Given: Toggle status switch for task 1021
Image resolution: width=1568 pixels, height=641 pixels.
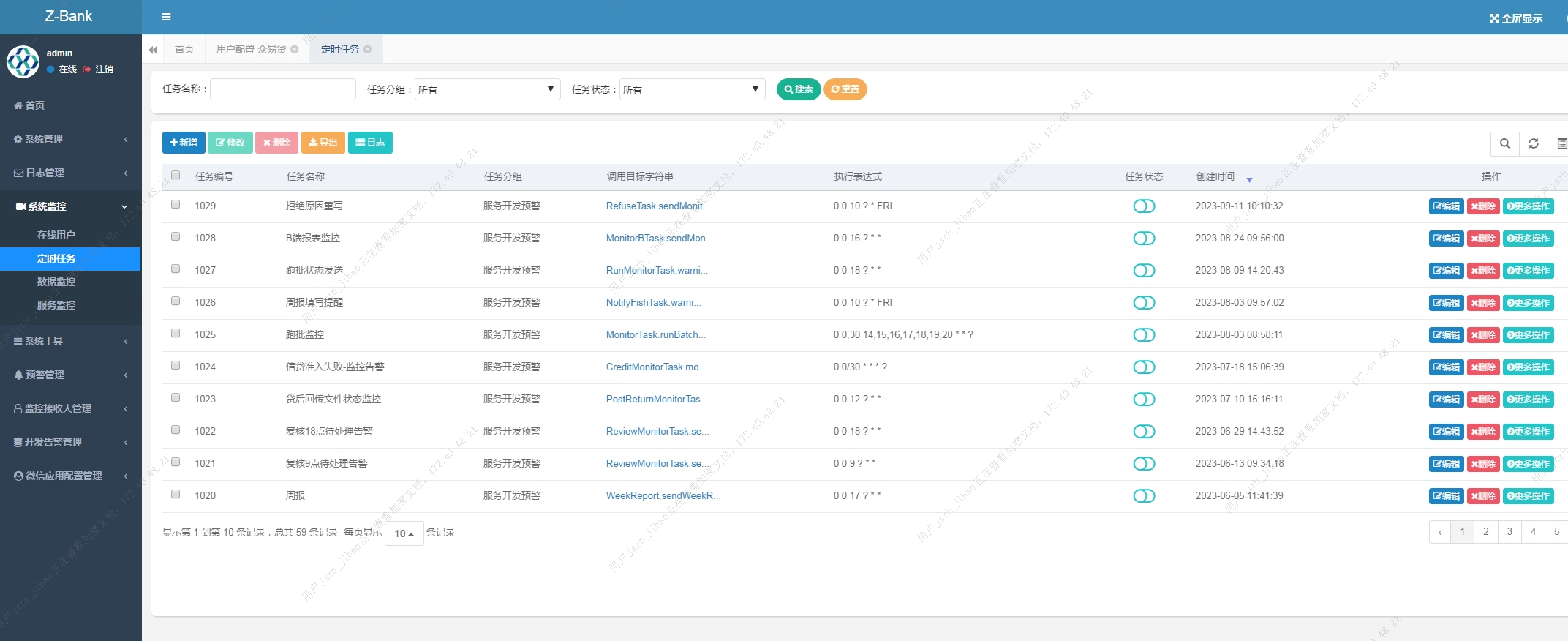Looking at the screenshot, I should (1144, 464).
